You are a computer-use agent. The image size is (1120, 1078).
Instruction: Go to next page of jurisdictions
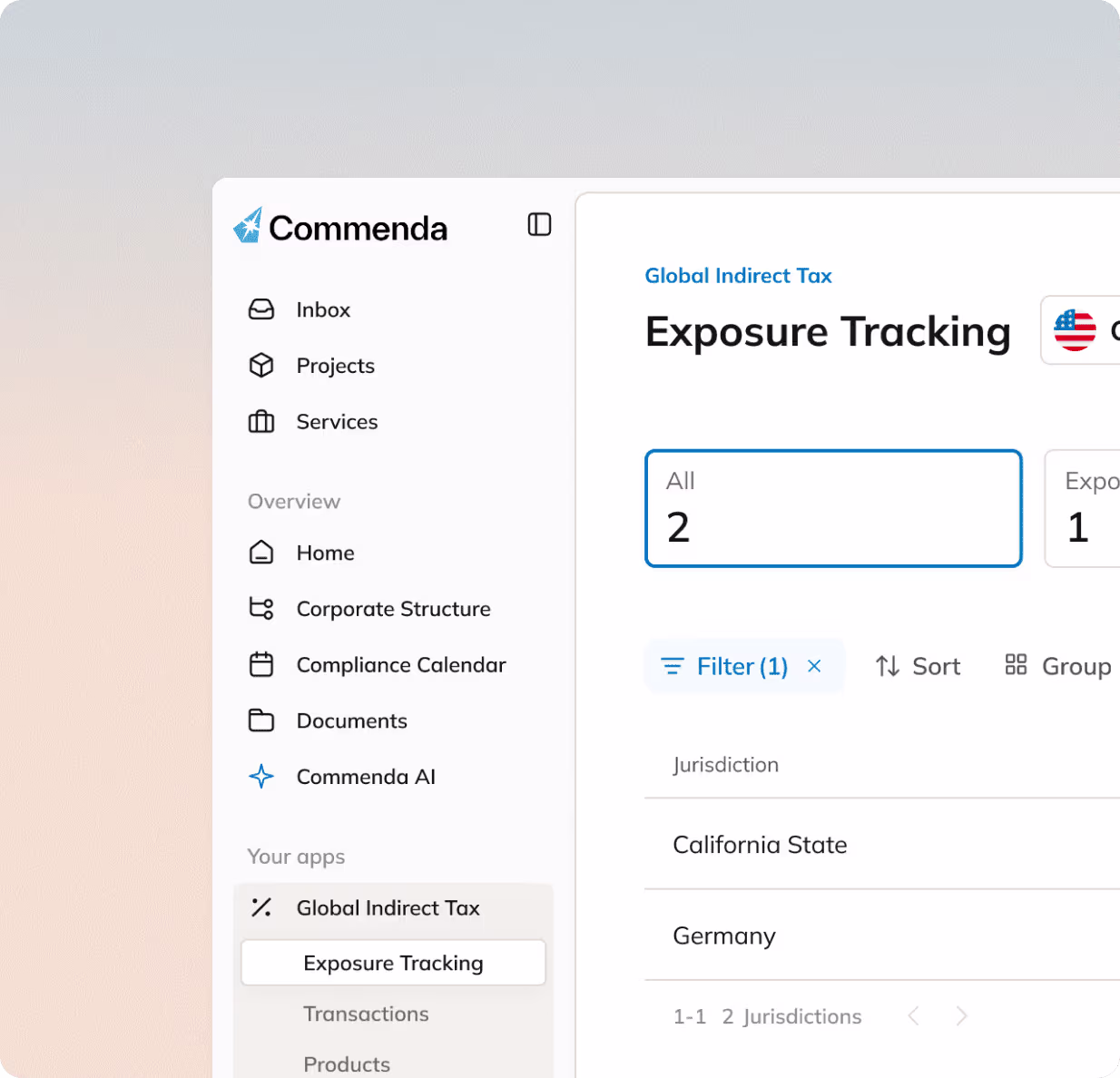[961, 1016]
